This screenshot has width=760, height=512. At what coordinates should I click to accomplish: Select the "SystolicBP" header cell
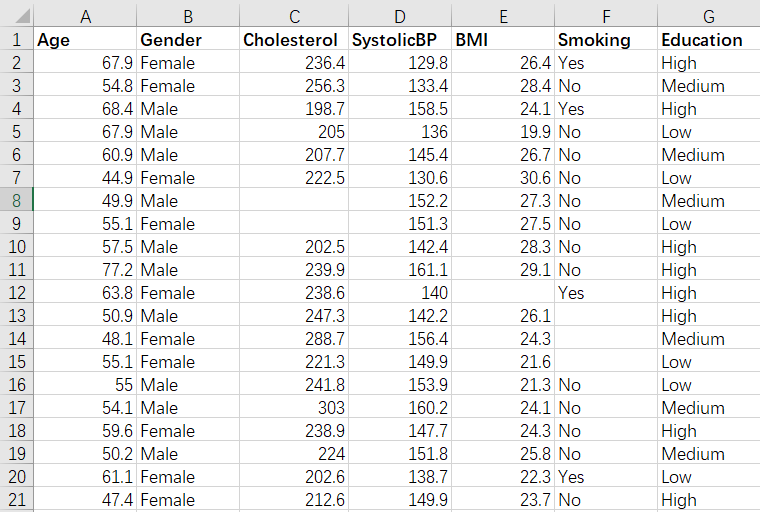click(400, 40)
